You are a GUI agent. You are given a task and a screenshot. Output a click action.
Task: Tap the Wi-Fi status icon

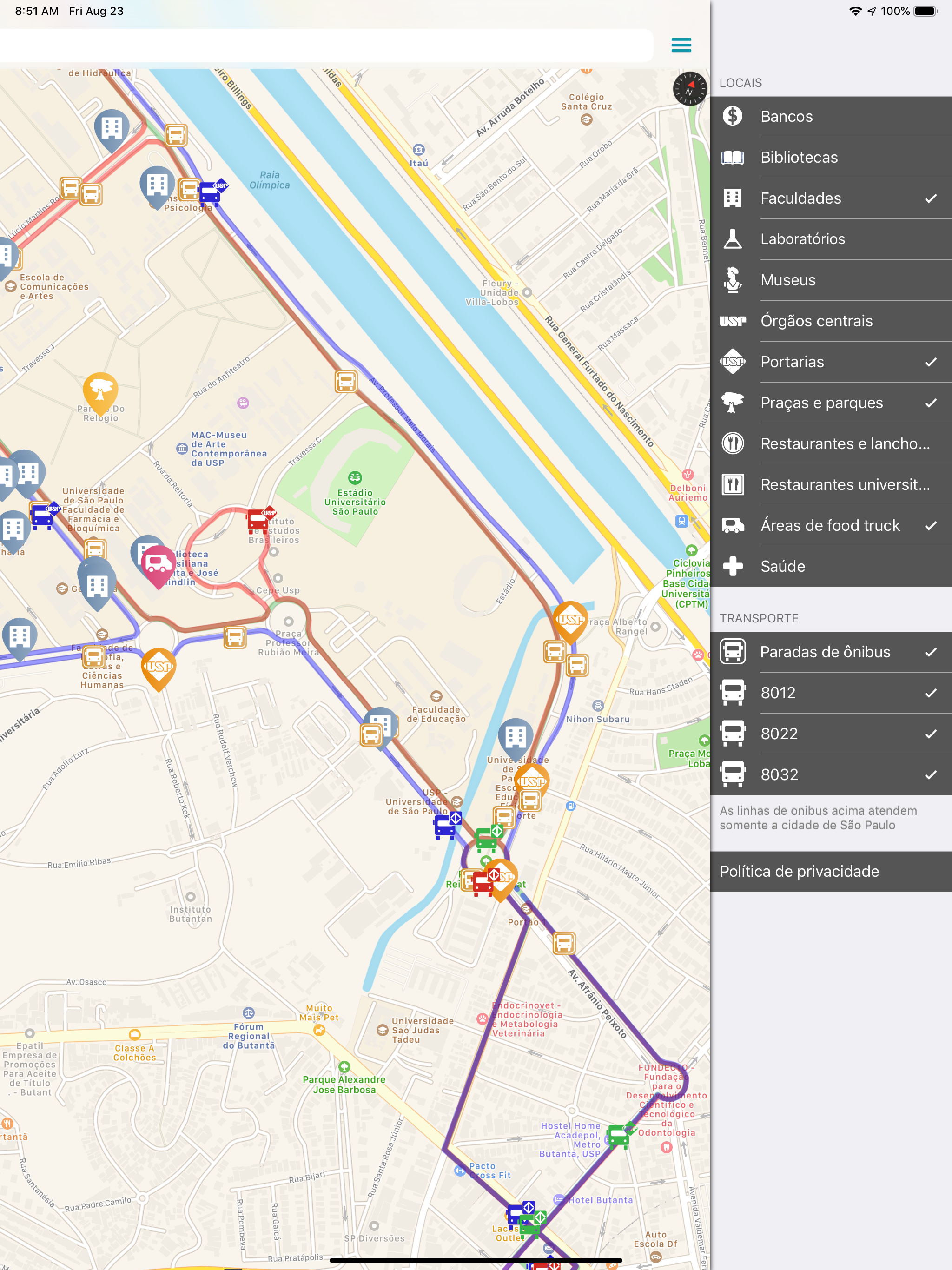point(855,11)
